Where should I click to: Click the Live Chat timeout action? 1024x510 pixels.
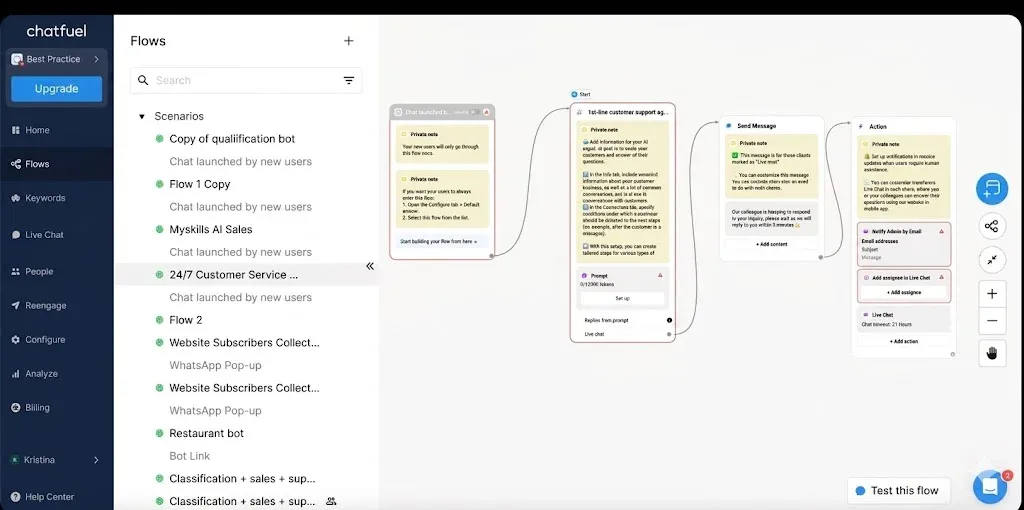click(x=904, y=319)
